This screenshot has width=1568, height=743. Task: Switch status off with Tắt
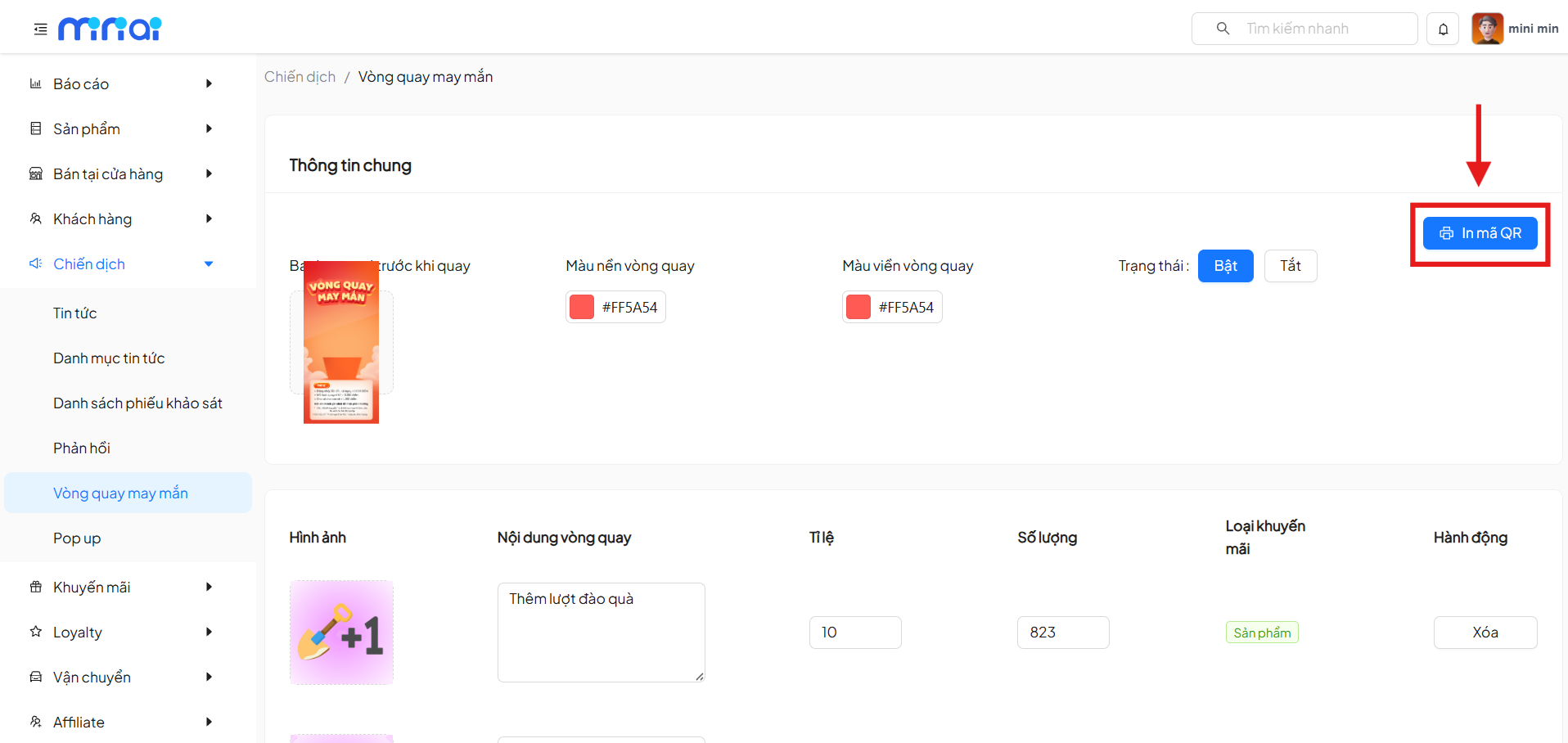click(x=1290, y=266)
